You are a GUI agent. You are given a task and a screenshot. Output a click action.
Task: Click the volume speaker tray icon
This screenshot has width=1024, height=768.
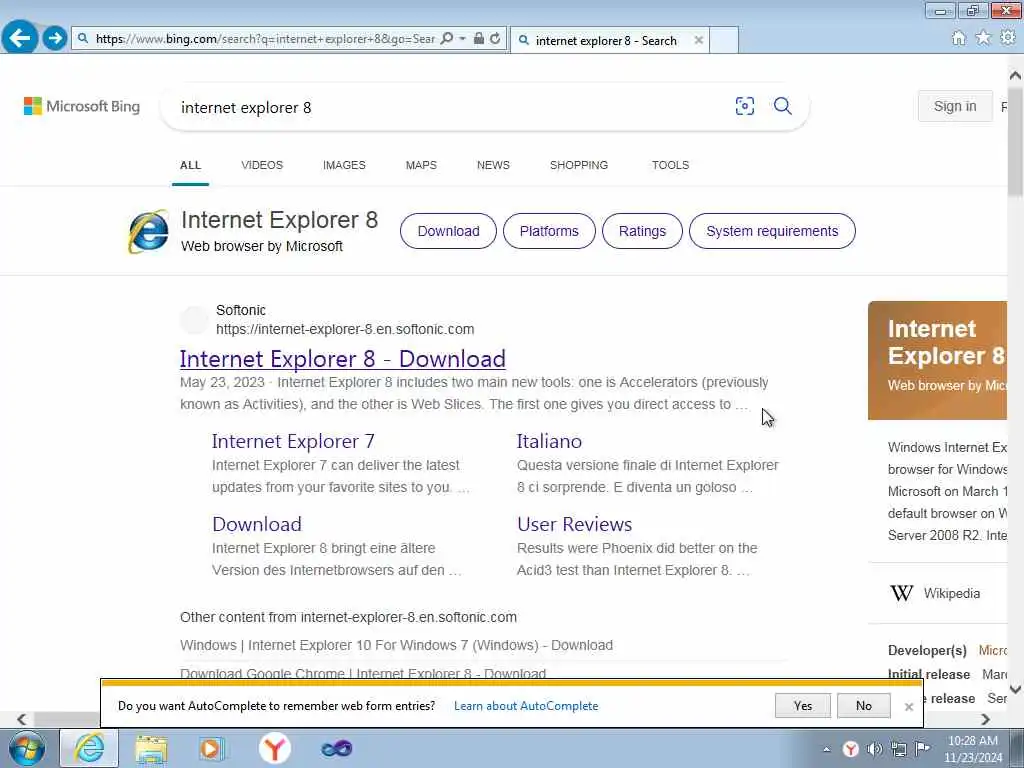pos(874,749)
